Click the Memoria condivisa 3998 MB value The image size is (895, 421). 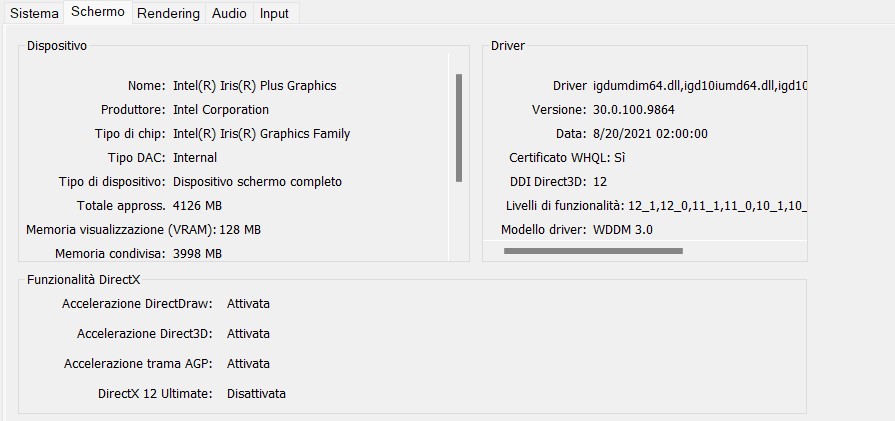tap(197, 254)
